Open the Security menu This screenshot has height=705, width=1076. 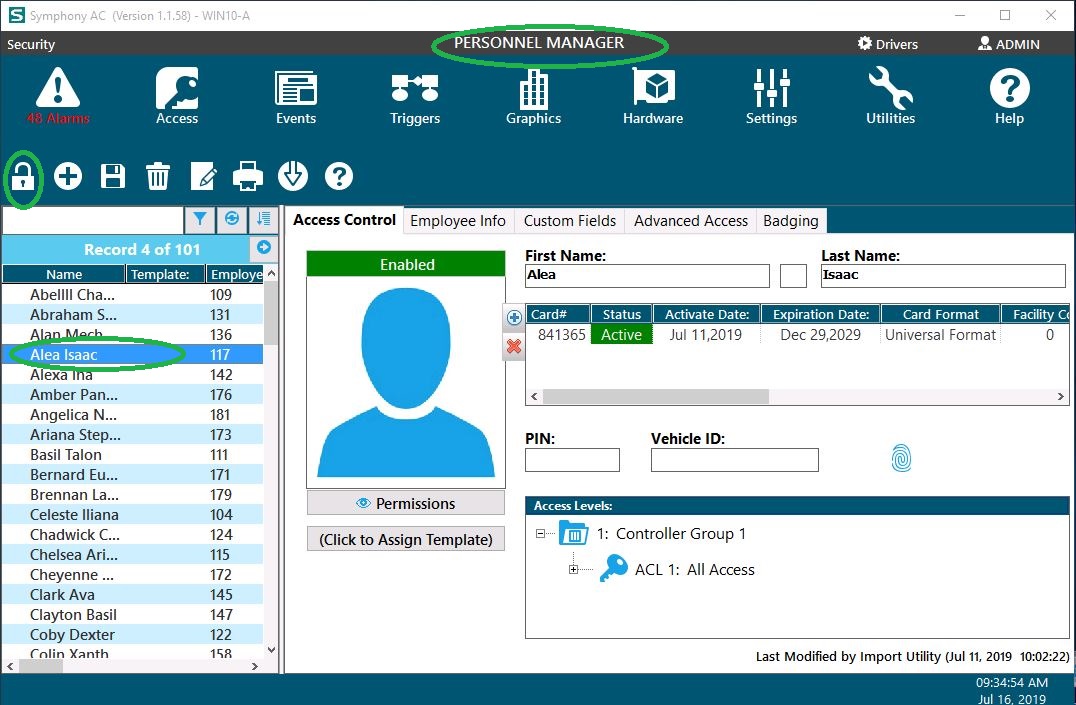31,45
